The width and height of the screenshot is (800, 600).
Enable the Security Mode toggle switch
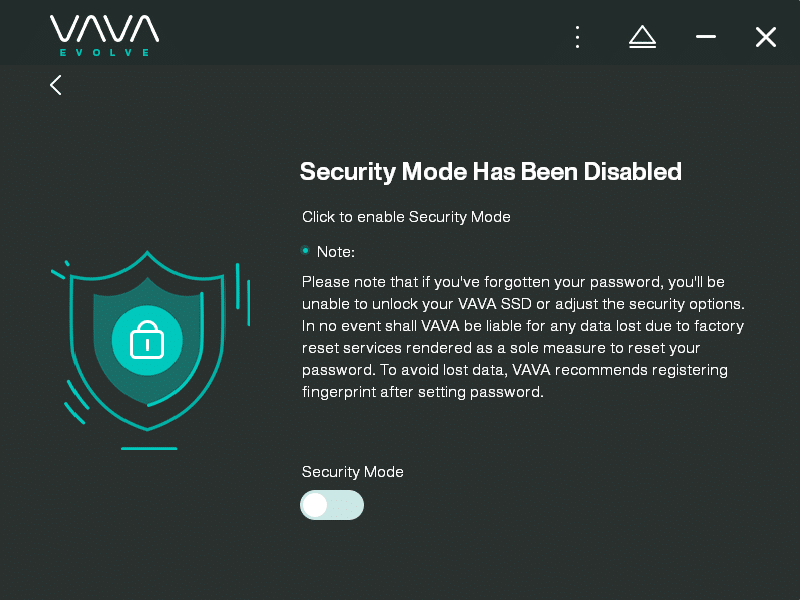(x=332, y=505)
